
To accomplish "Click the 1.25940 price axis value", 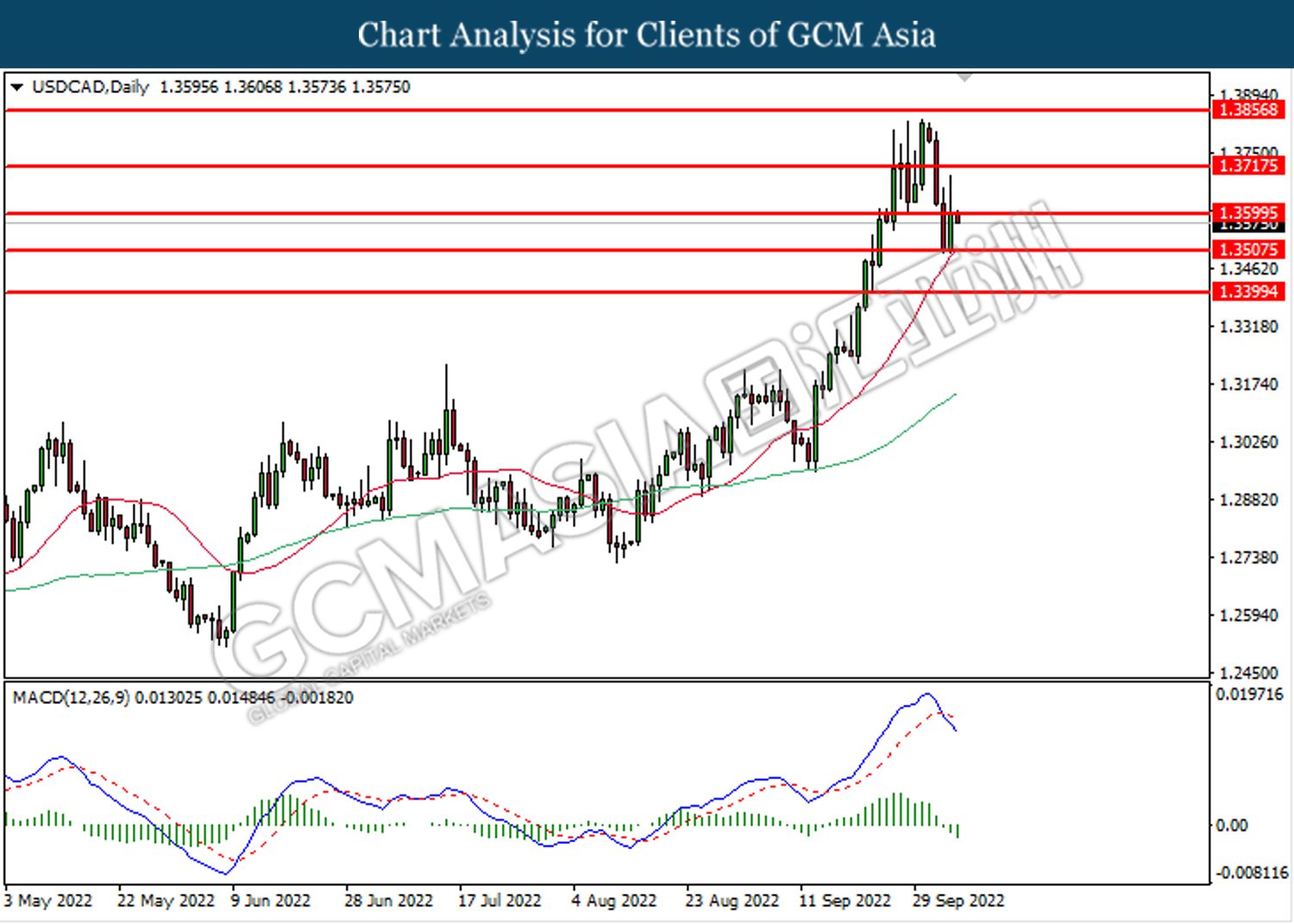I will [x=1248, y=616].
